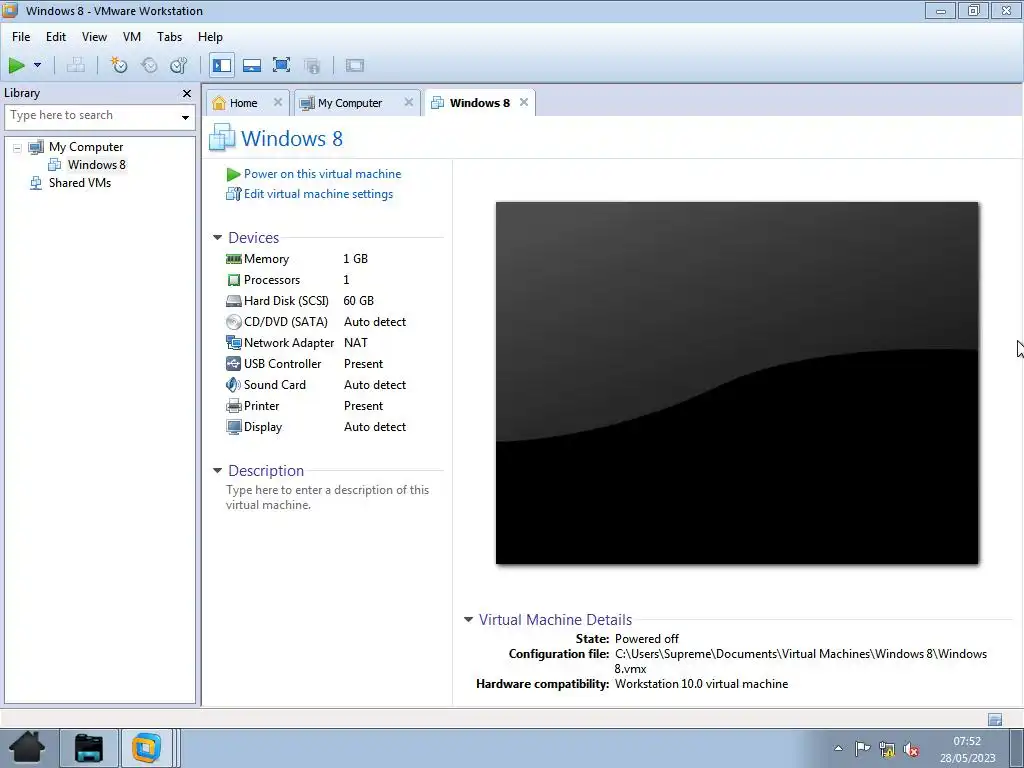
Task: Click the VM screen preview thumbnail
Action: [737, 383]
